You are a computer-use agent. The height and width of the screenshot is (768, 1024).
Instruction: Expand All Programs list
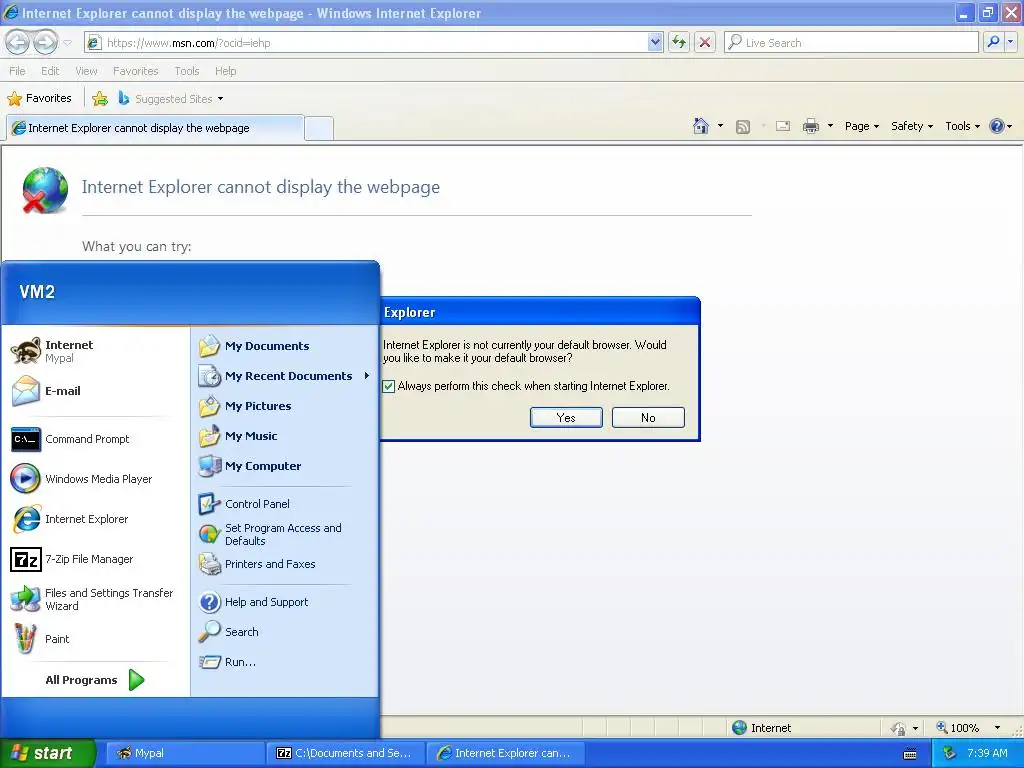(95, 680)
